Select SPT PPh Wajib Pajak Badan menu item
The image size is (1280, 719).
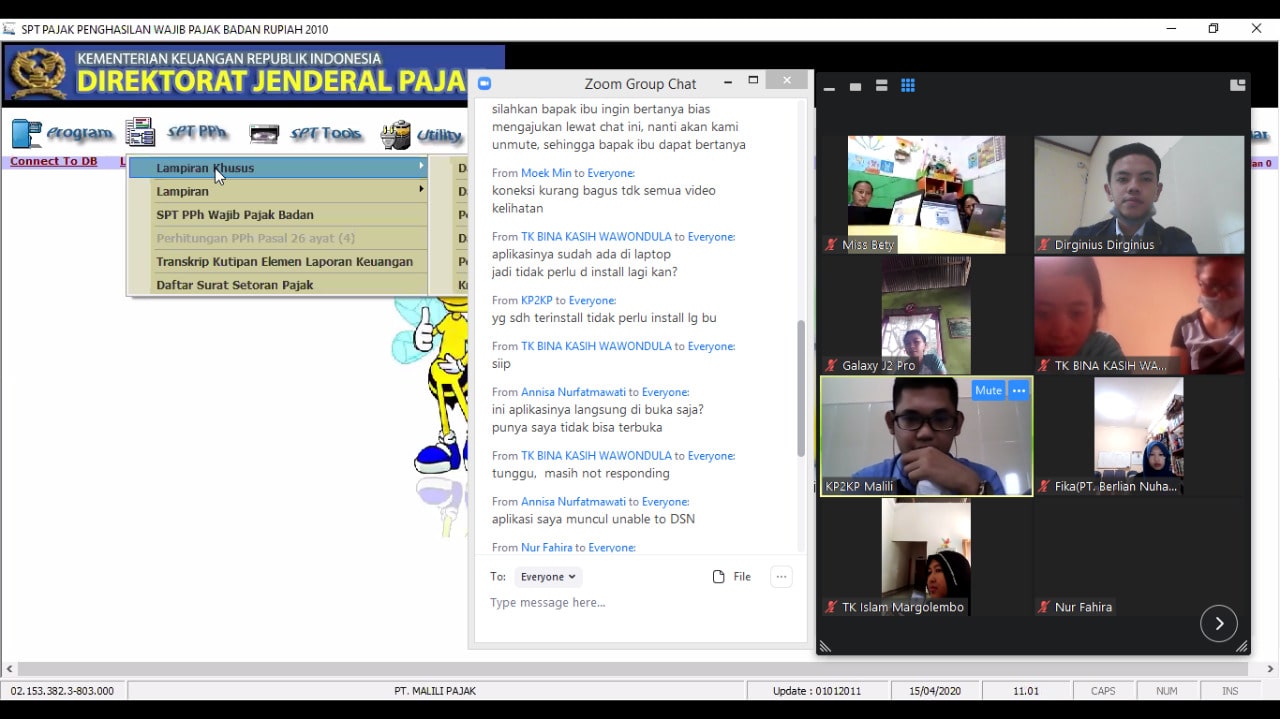(x=235, y=215)
